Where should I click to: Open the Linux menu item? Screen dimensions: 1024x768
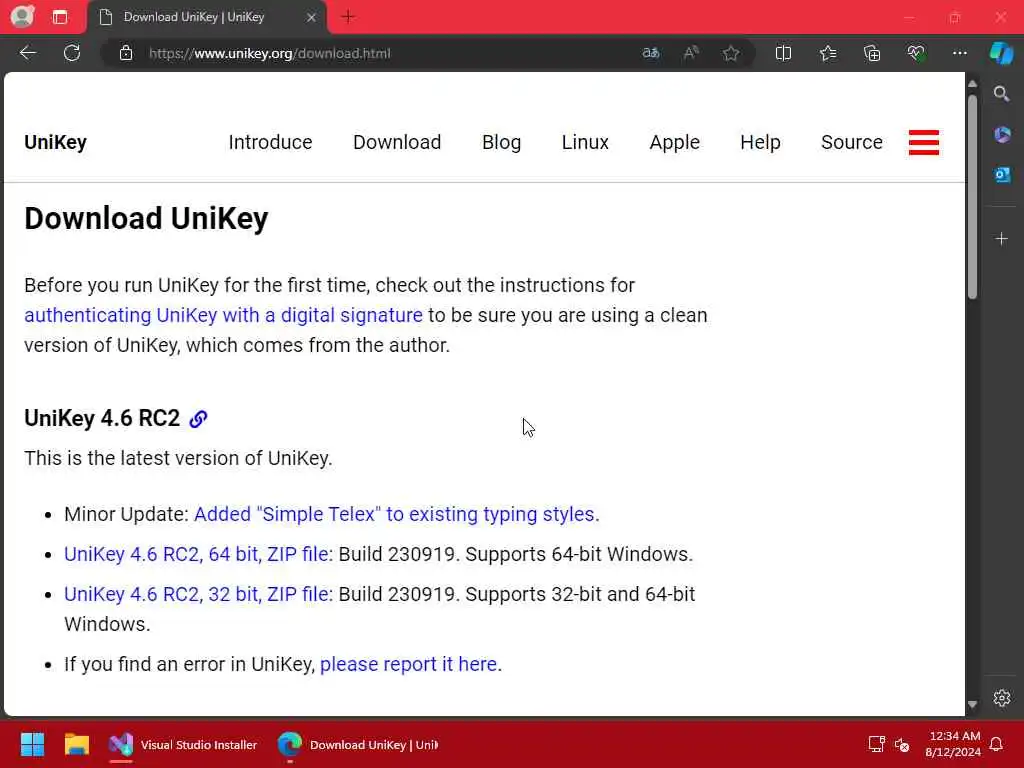pyautogui.click(x=585, y=142)
